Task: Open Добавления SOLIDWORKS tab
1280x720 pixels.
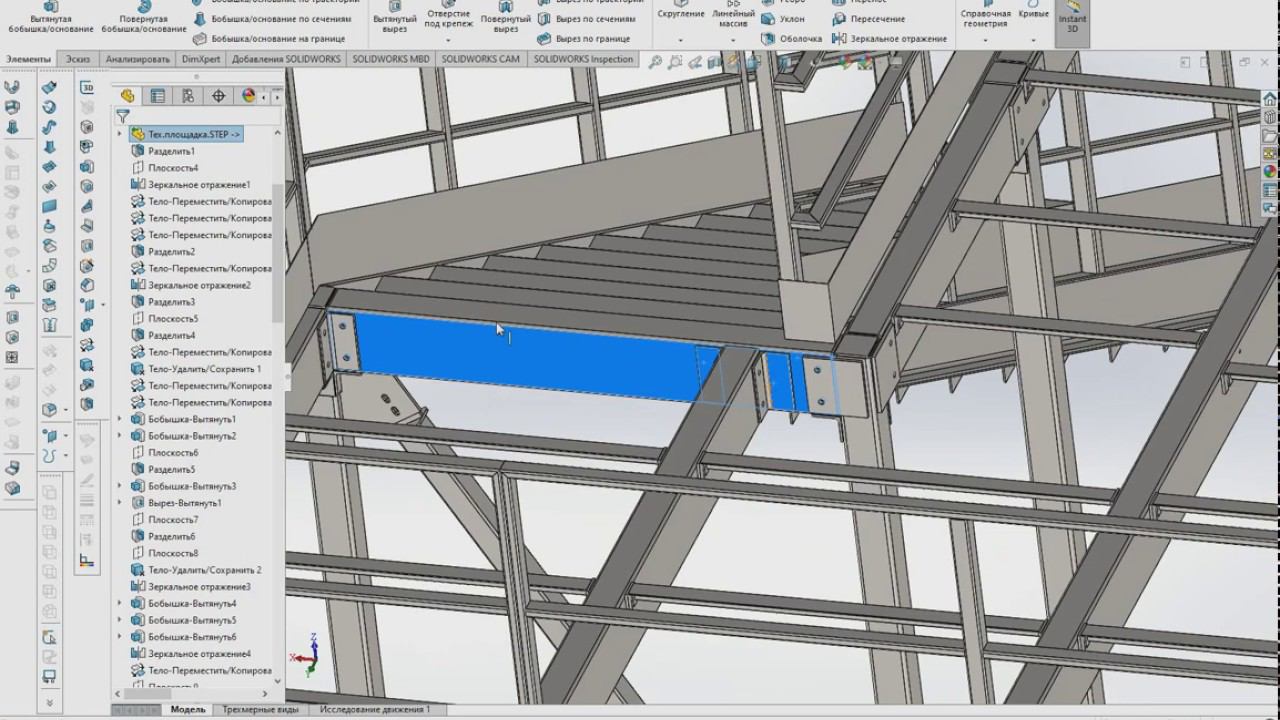Action: [286, 59]
